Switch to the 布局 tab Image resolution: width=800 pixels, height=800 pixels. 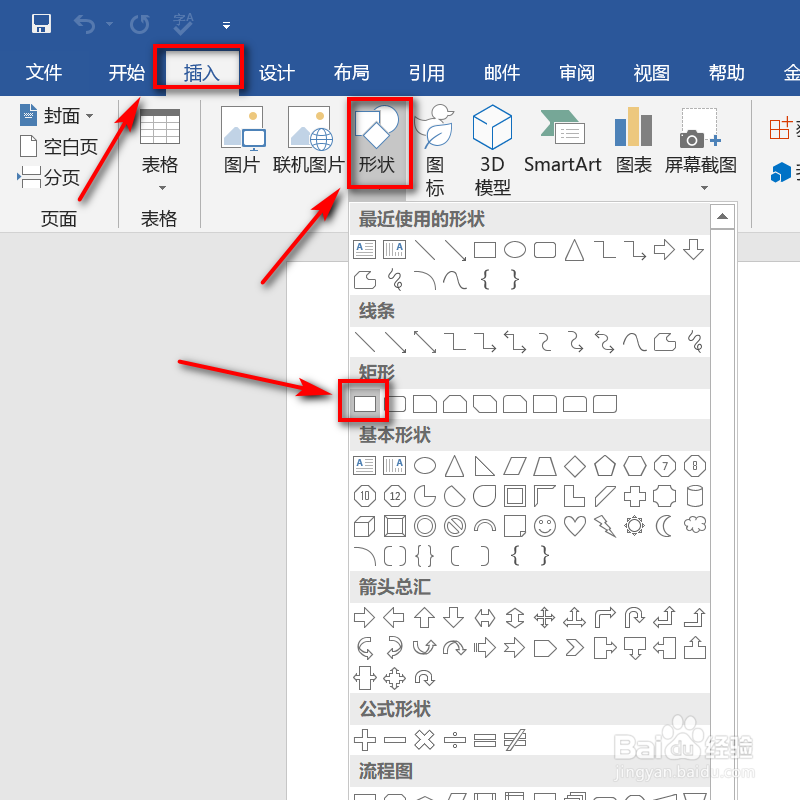(352, 73)
